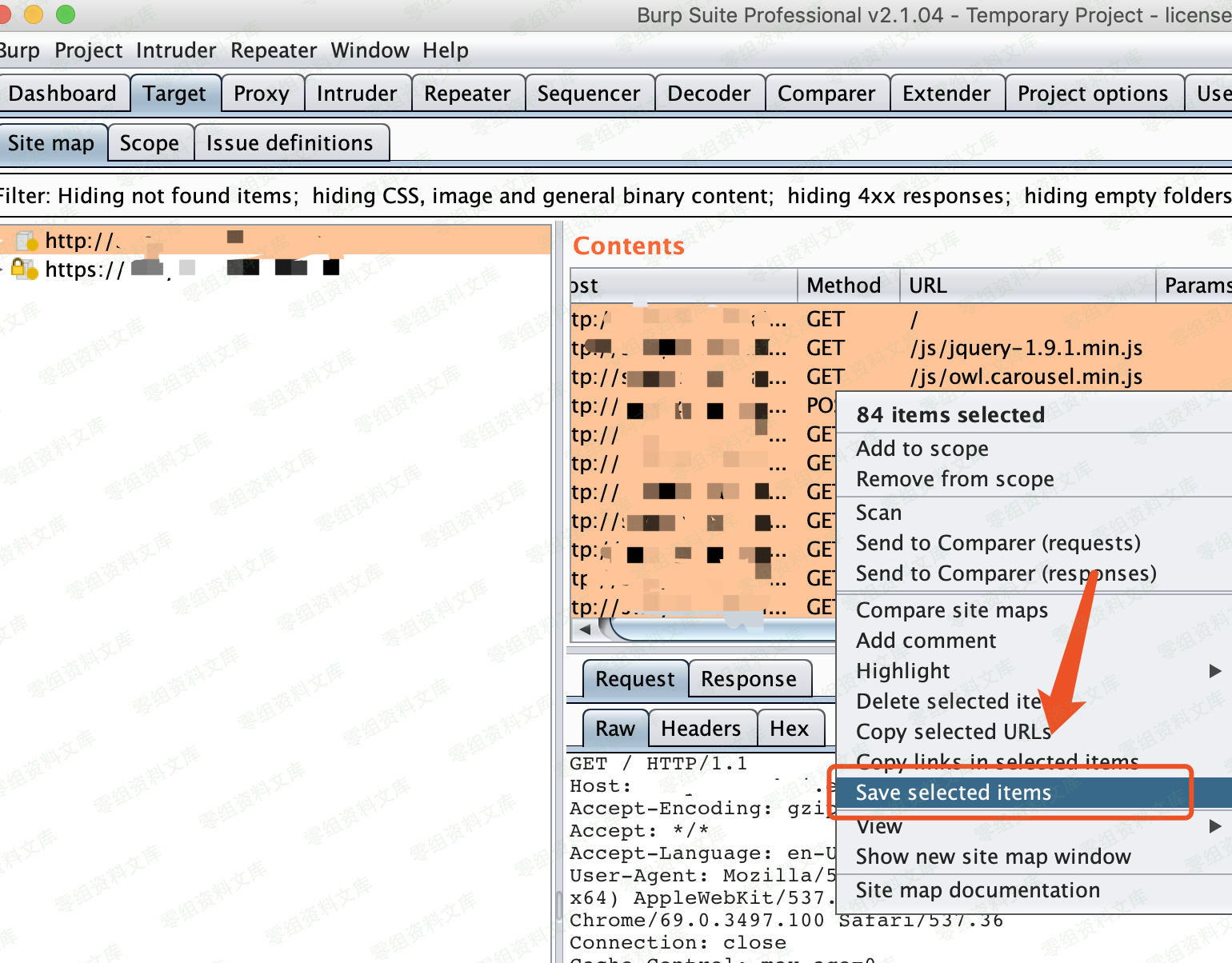Screen dimensions: 1232x963
Task: Open the Proxy tab
Action: [x=261, y=94]
